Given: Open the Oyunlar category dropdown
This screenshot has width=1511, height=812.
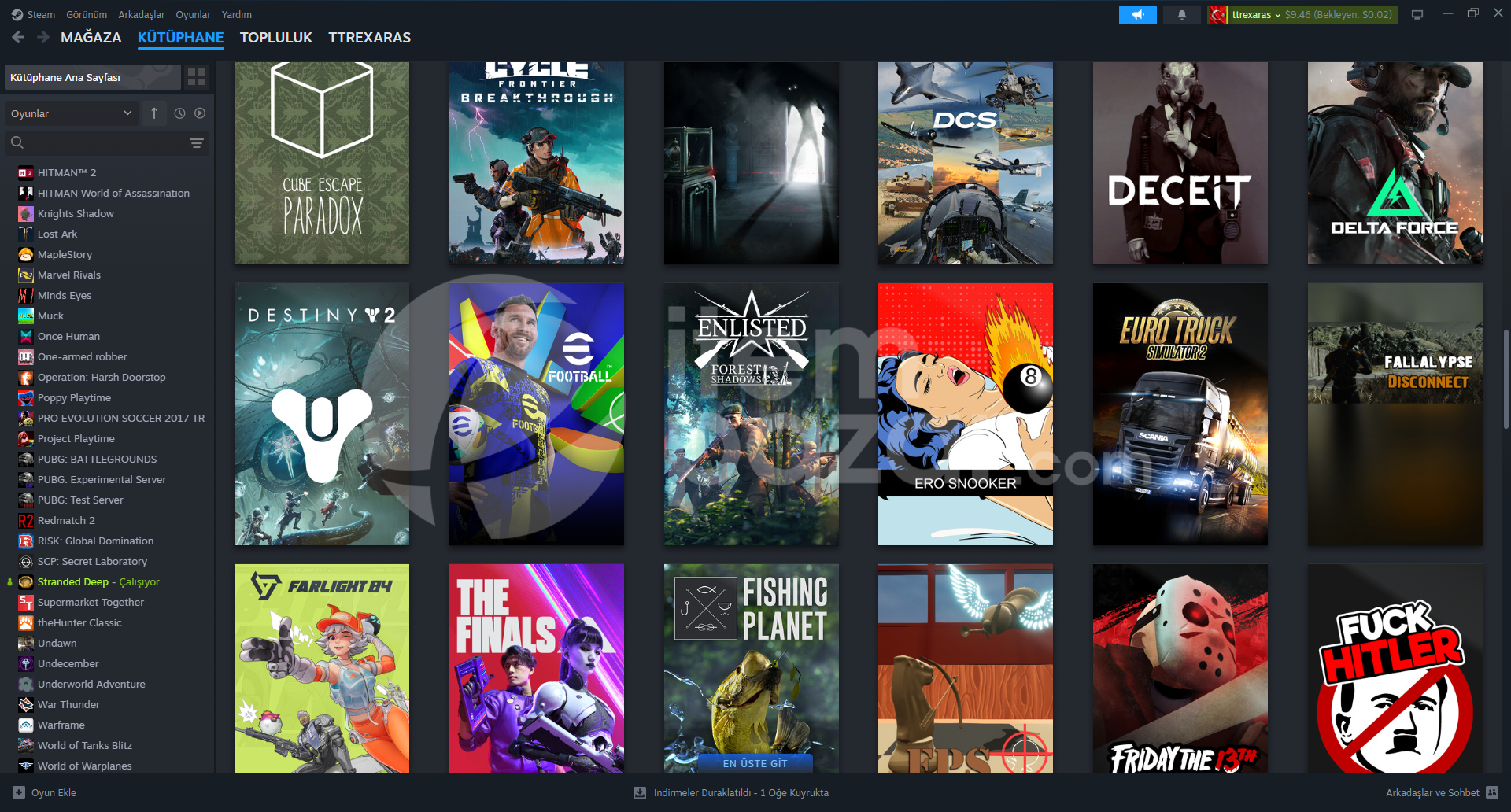Looking at the screenshot, I should coord(71,113).
